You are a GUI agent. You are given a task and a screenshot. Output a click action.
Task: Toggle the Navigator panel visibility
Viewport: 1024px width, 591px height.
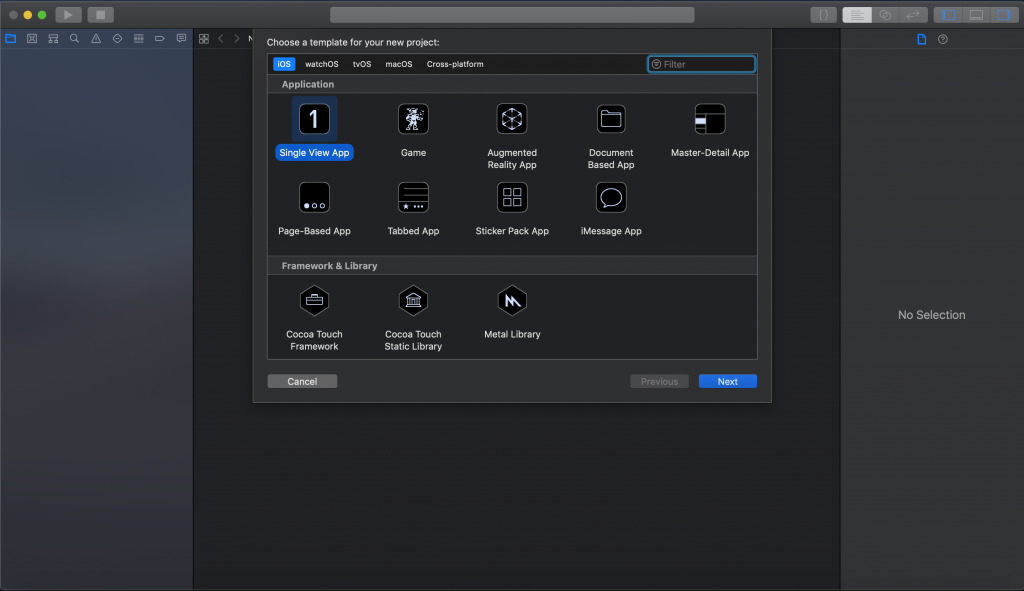click(x=948, y=14)
